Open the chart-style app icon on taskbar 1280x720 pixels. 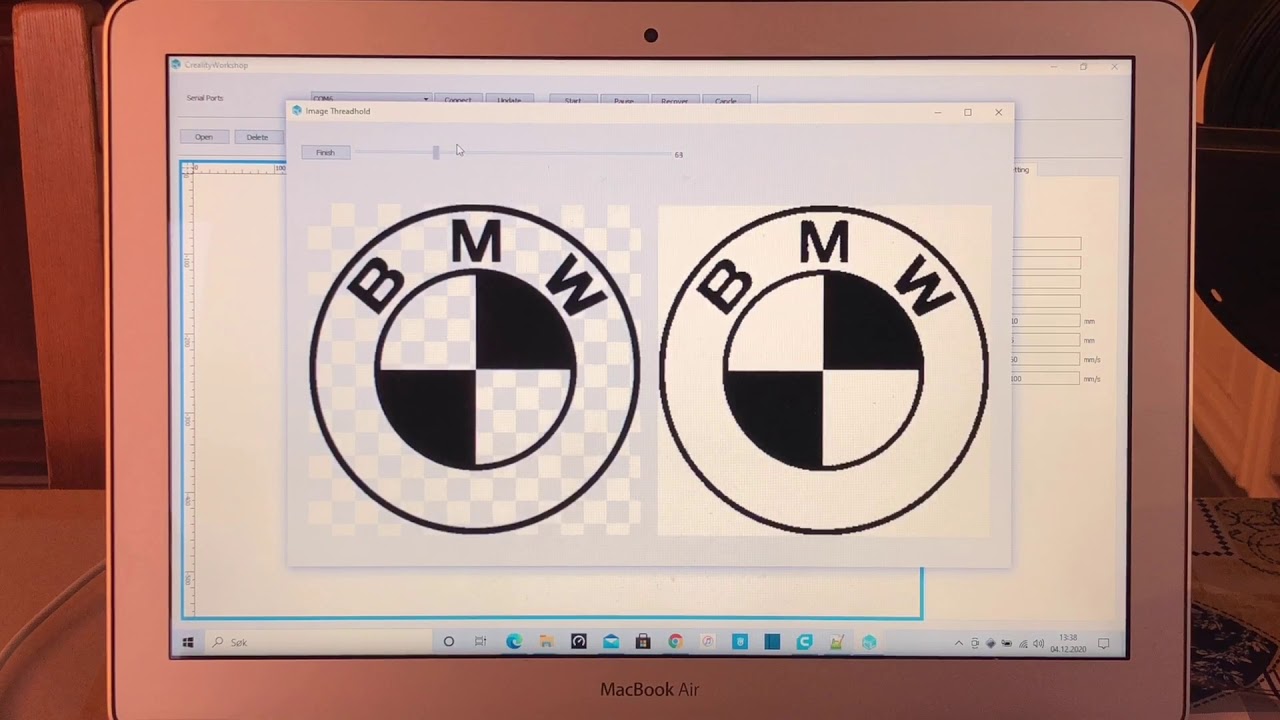(x=837, y=642)
